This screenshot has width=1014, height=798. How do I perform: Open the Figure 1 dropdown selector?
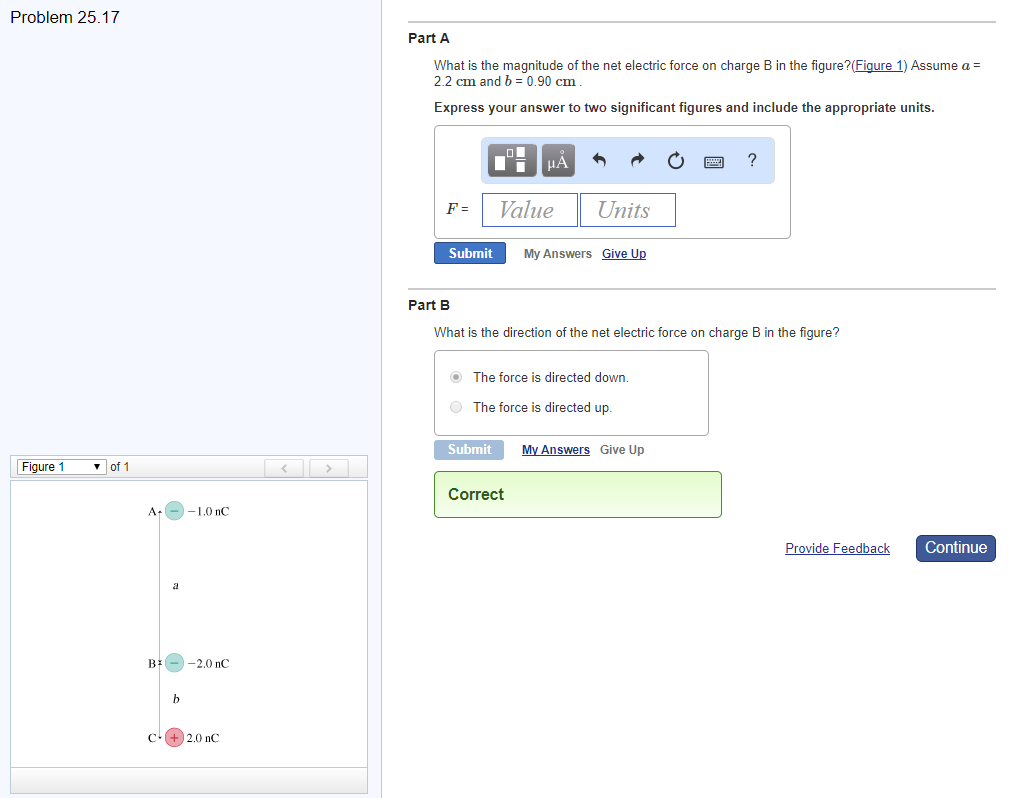(62, 467)
